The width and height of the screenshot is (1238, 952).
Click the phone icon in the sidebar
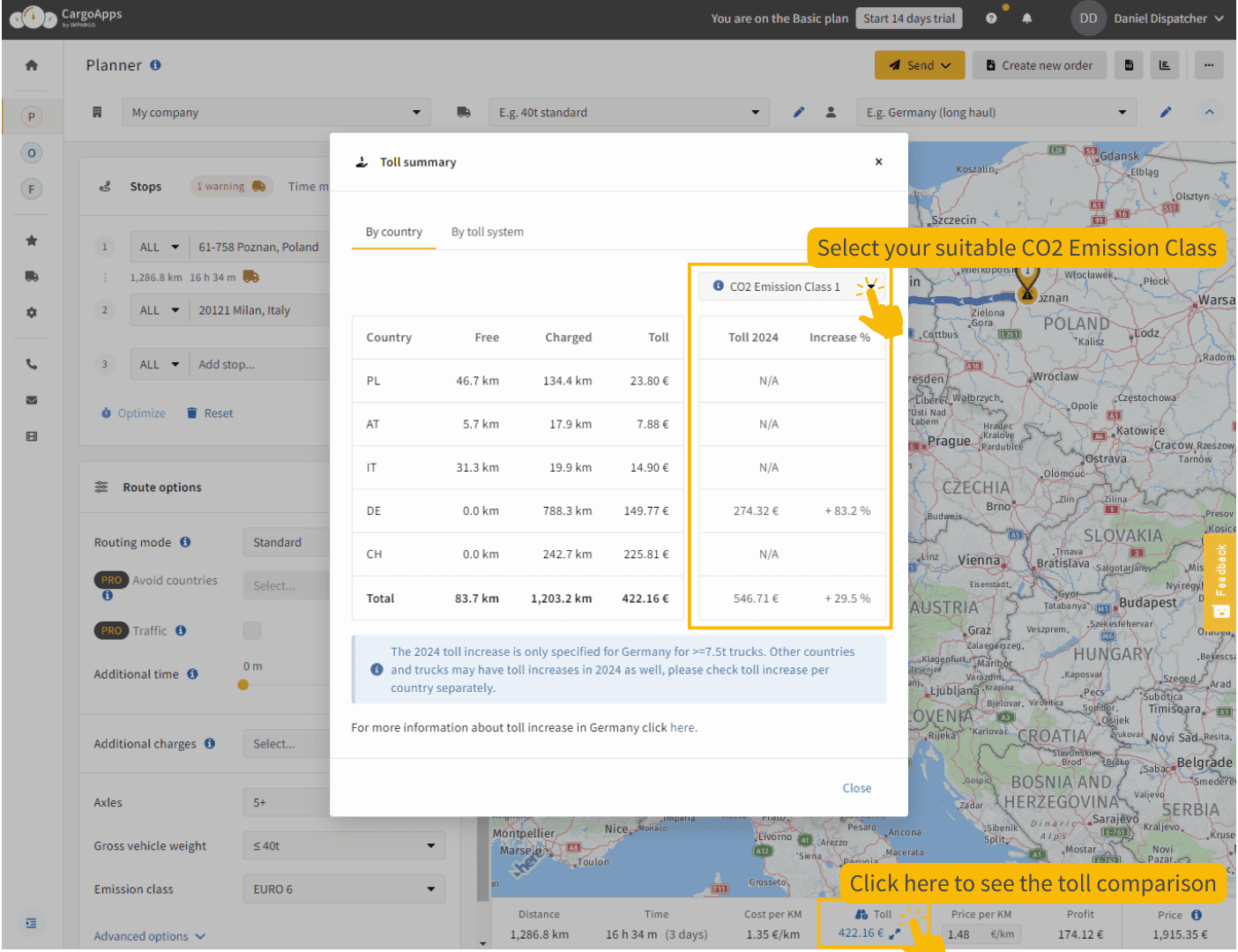[x=32, y=364]
